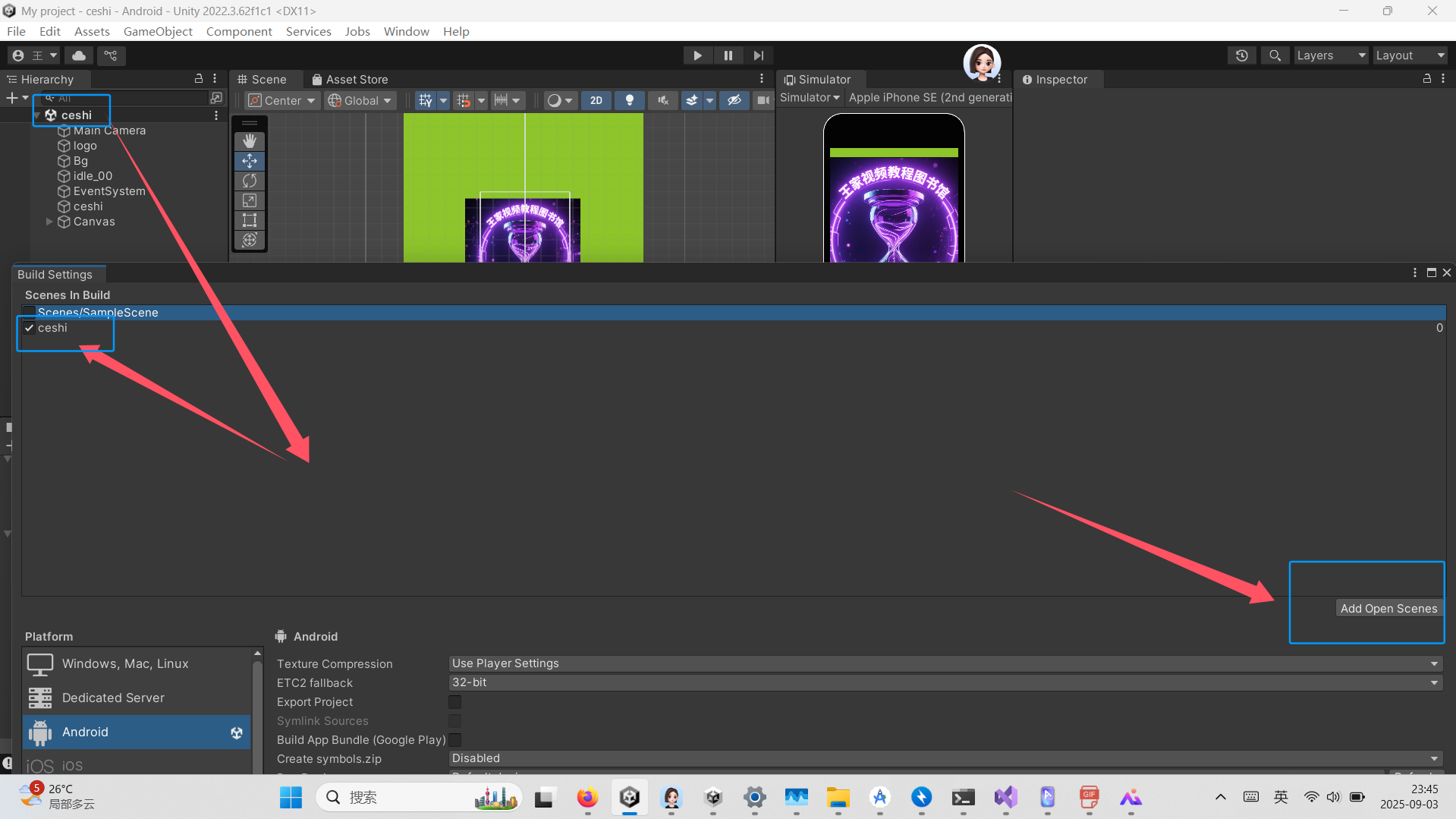
Task: Enable Build App Bundle (Google Play)
Action: point(454,740)
